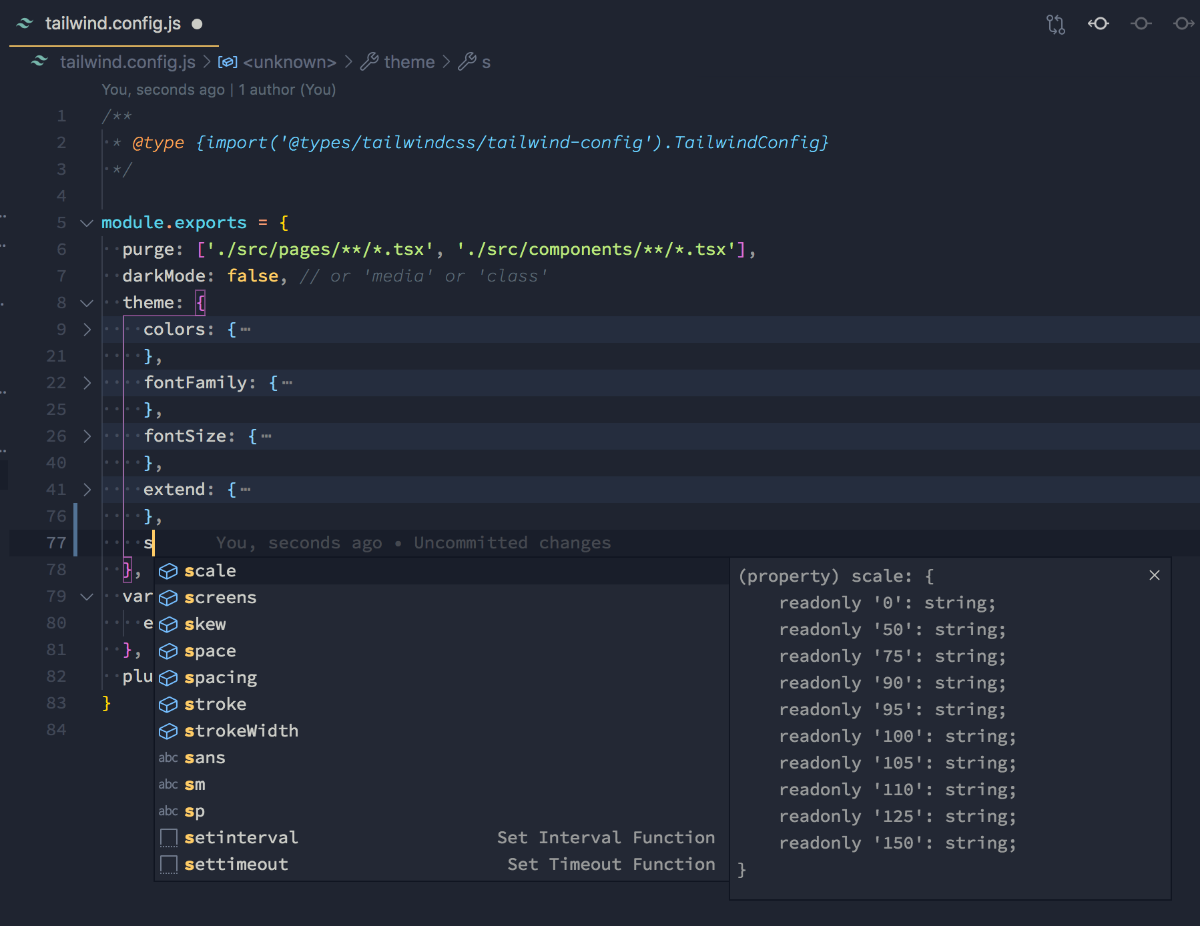The height and width of the screenshot is (926, 1200).
Task: Expand the extend object on line 41
Action: 86,489
